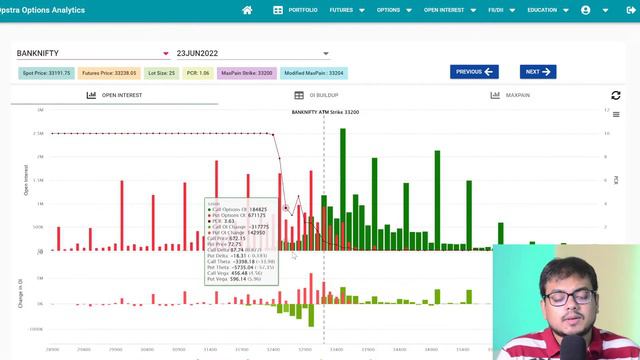This screenshot has width=640, height=360.
Task: Click the Portfolio grid icon
Action: (x=278, y=10)
